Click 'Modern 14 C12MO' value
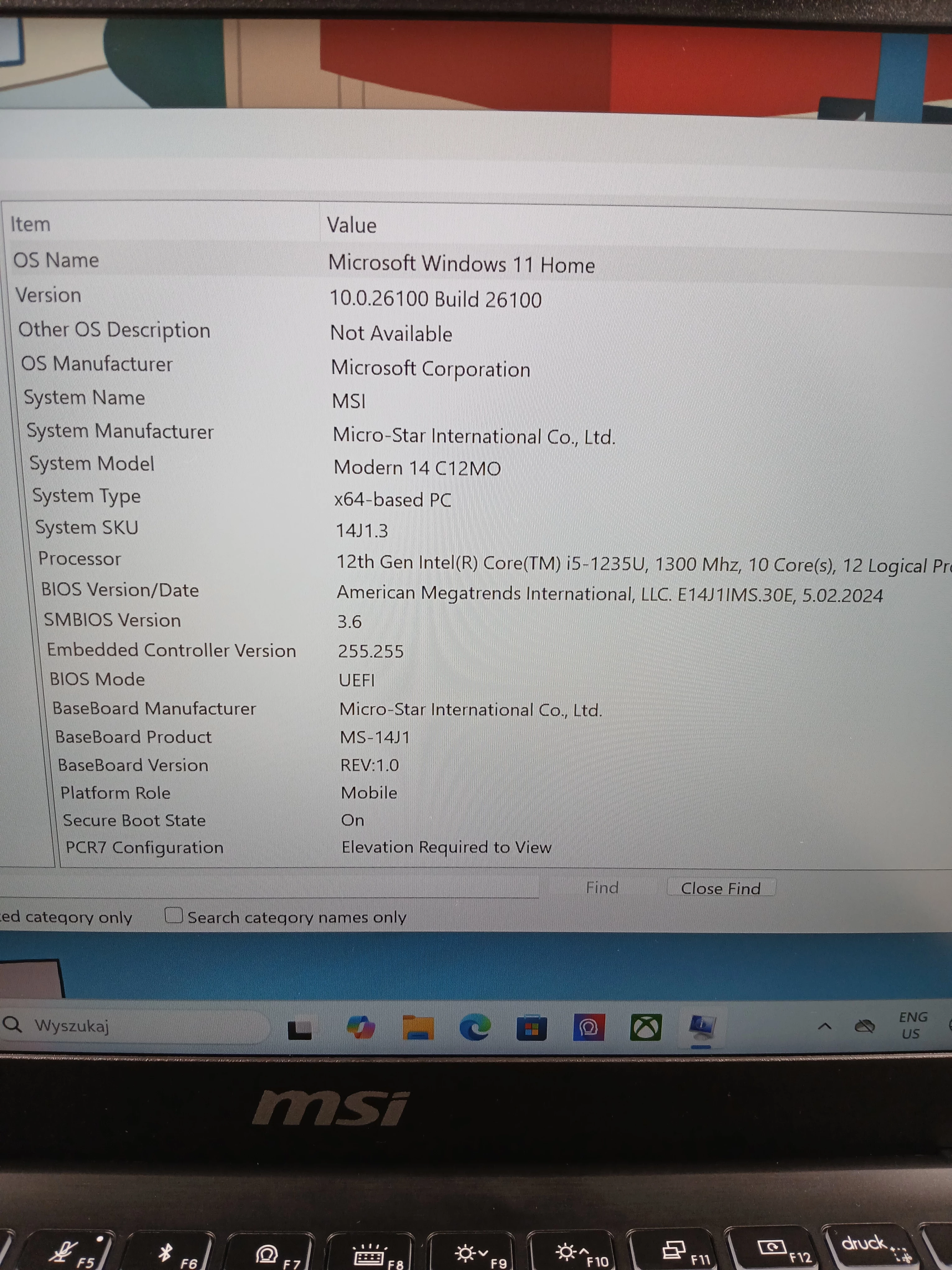Viewport: 952px width, 1270px height. (417, 468)
